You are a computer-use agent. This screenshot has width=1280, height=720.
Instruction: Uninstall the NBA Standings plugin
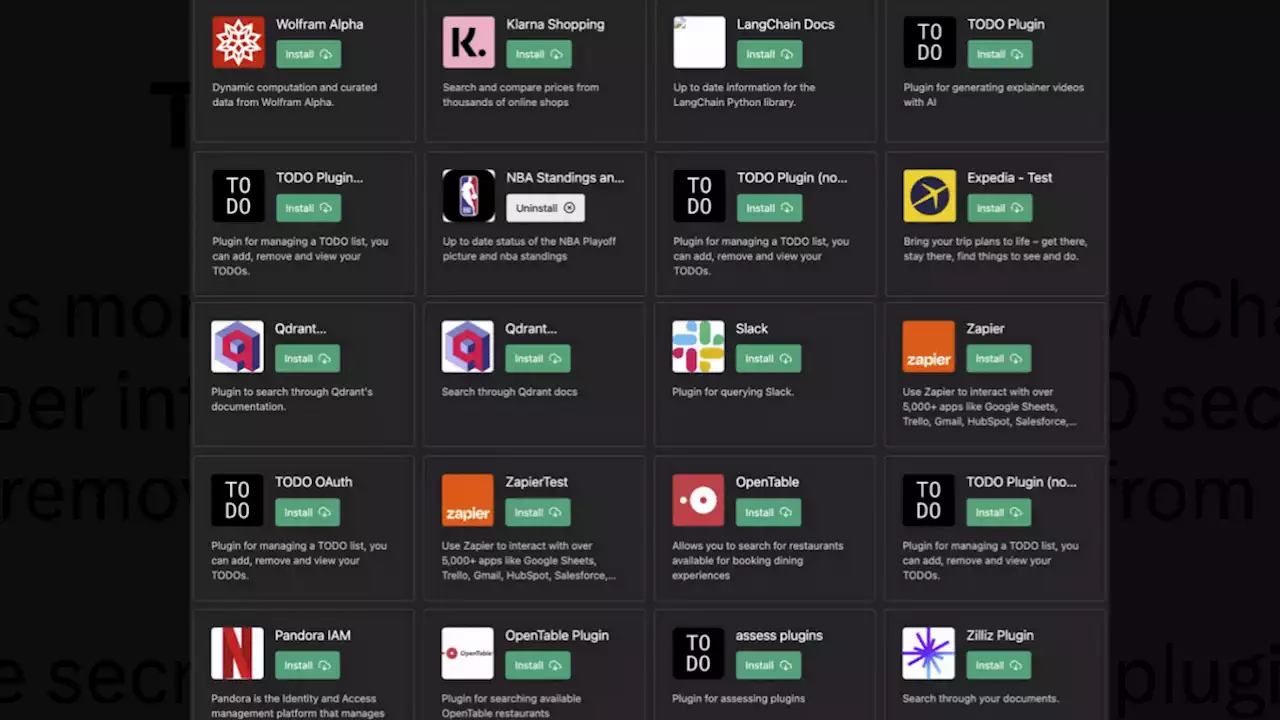546,208
